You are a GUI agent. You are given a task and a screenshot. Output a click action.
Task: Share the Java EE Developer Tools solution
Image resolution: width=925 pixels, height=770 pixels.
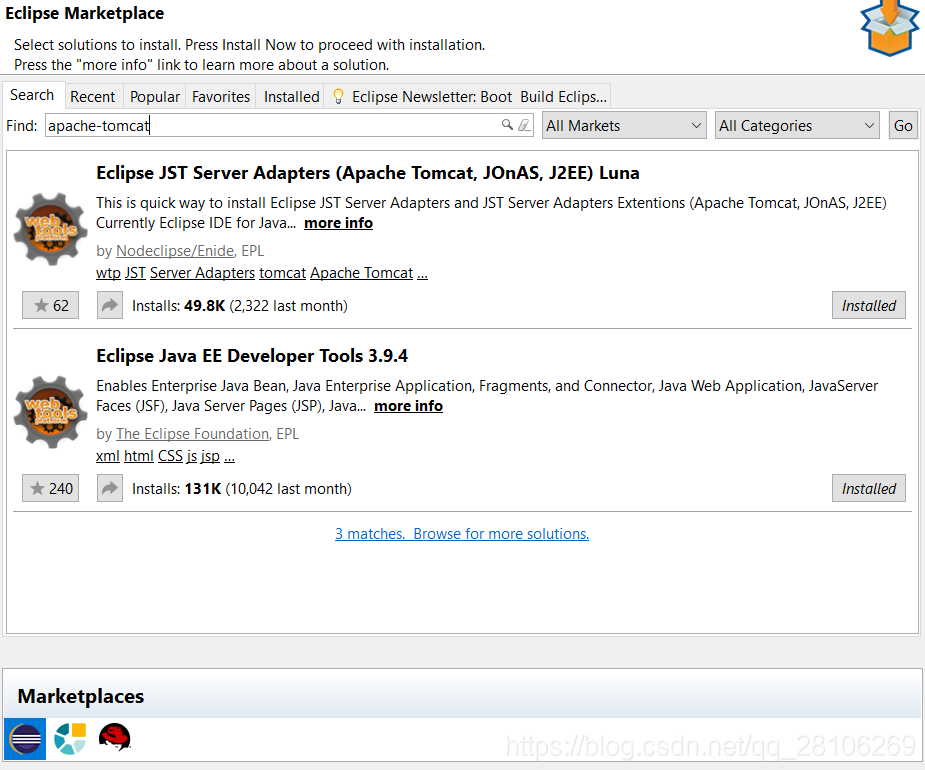click(x=110, y=489)
